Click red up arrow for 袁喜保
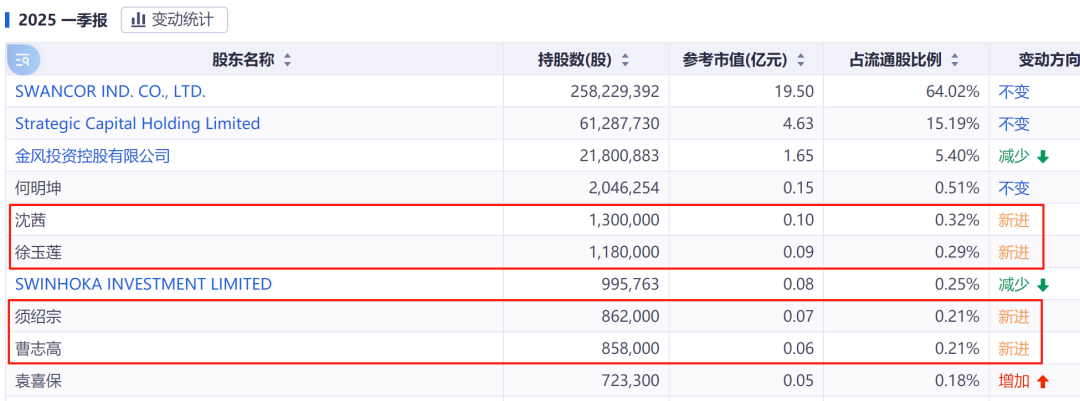The height and width of the screenshot is (401, 1080). (x=1042, y=380)
